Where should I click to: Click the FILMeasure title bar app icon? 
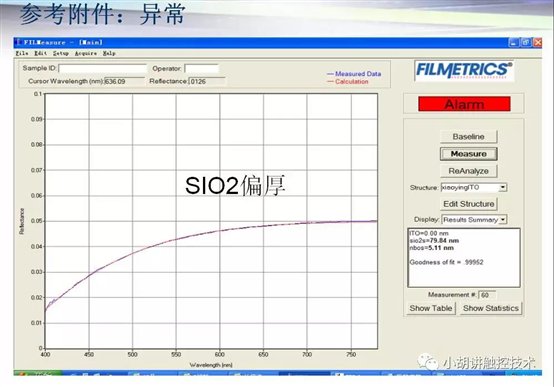pos(18,42)
